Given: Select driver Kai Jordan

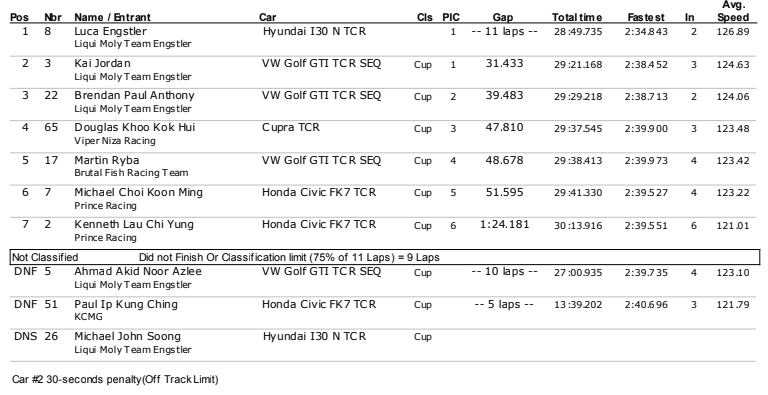Looking at the screenshot, I should 102,63.
